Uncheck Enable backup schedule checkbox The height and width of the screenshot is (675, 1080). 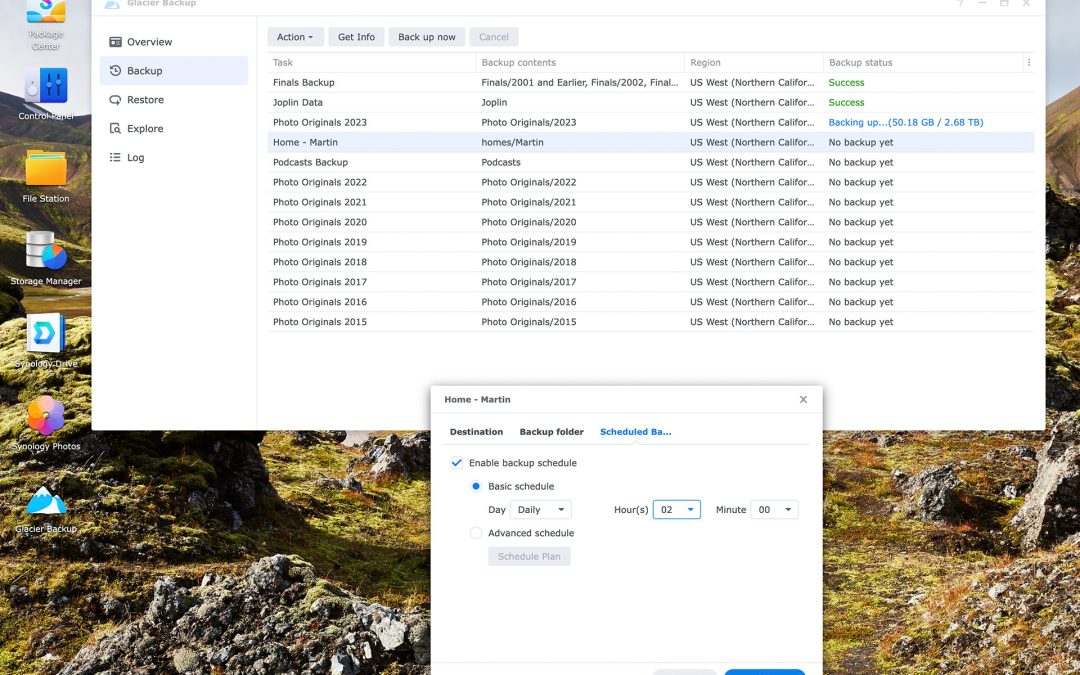[457, 463]
